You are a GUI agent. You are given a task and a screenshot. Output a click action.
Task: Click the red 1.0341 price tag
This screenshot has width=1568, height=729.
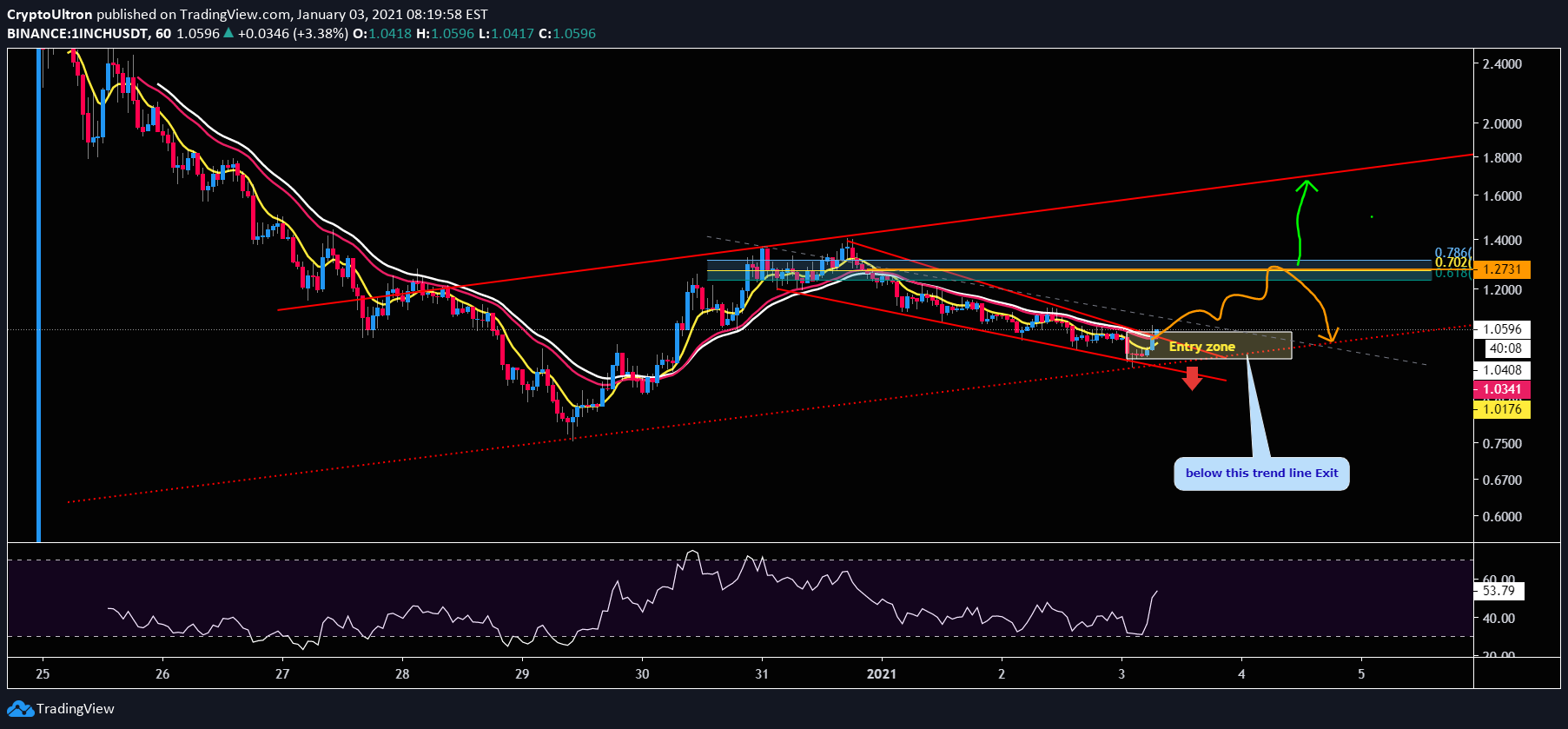[1502, 389]
